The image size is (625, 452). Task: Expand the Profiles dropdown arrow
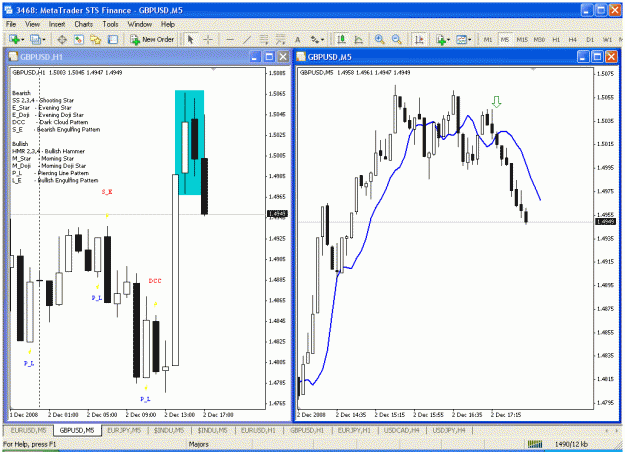tap(43, 40)
